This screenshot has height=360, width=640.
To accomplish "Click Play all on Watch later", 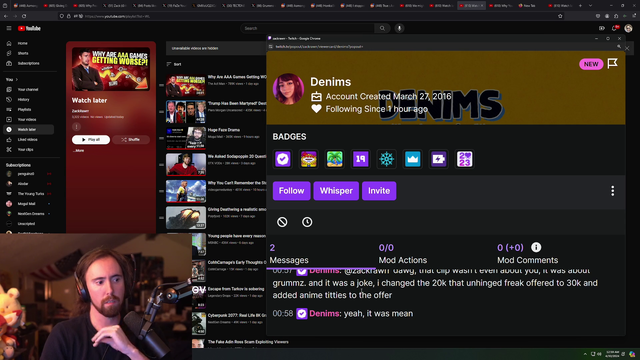I will (91, 140).
